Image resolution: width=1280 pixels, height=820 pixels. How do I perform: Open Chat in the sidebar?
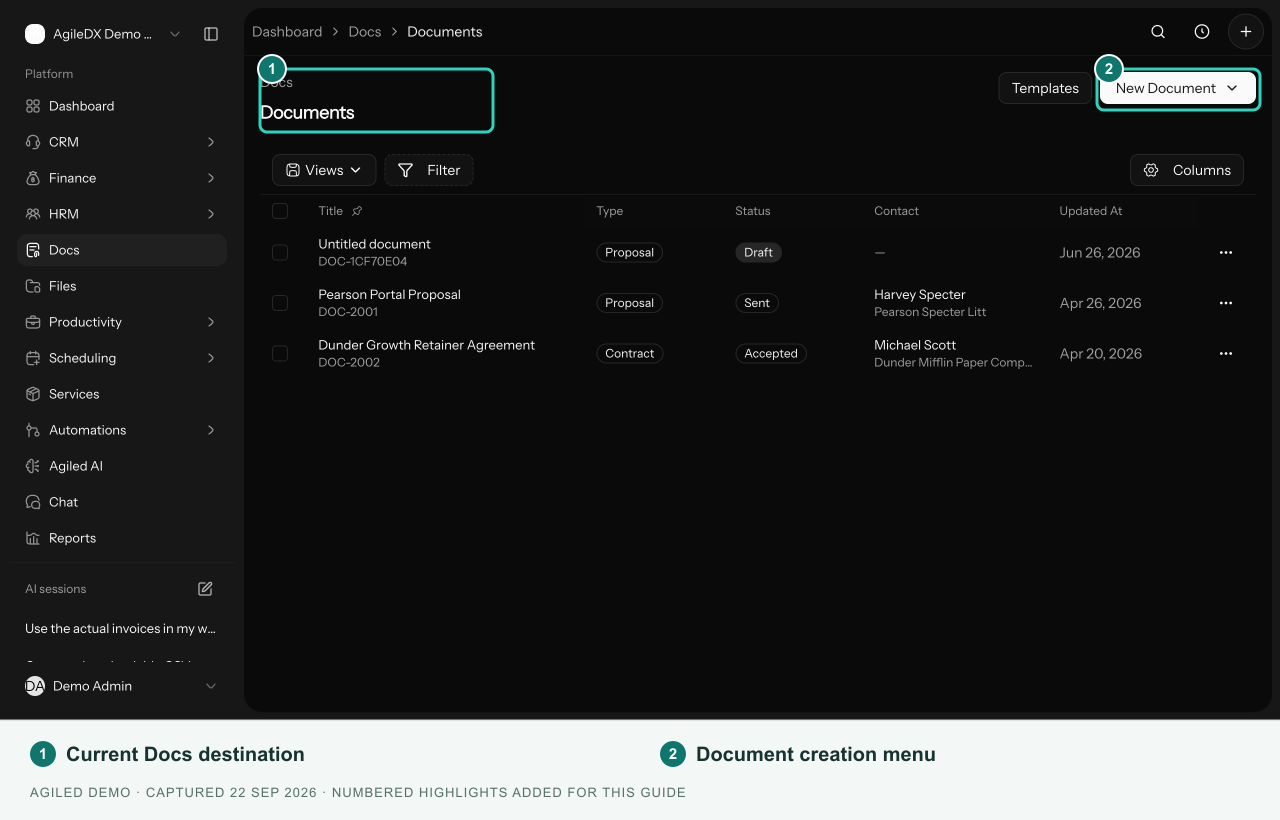tap(122, 502)
